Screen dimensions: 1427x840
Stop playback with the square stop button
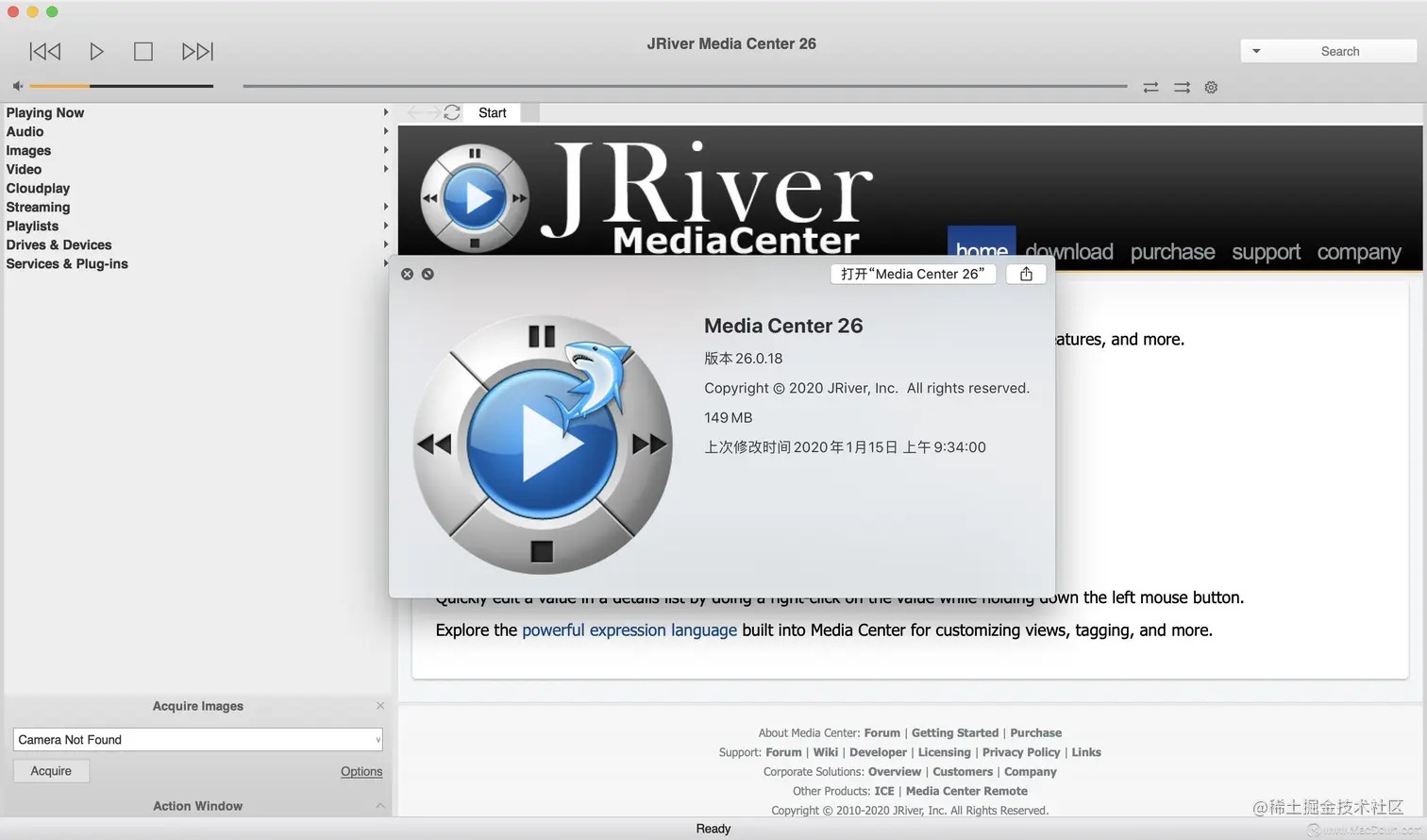[x=143, y=51]
